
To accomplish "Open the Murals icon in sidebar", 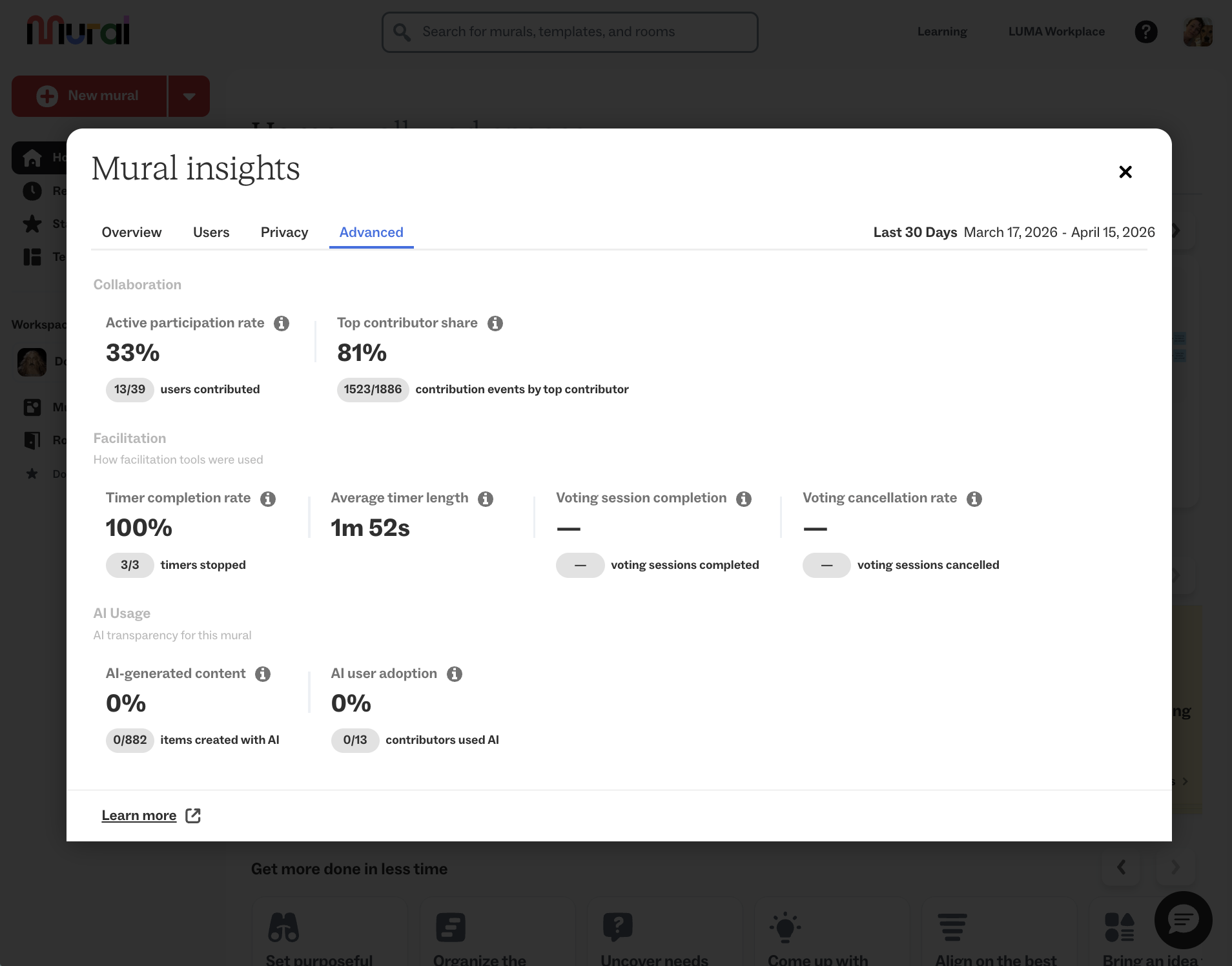I will pyautogui.click(x=32, y=407).
